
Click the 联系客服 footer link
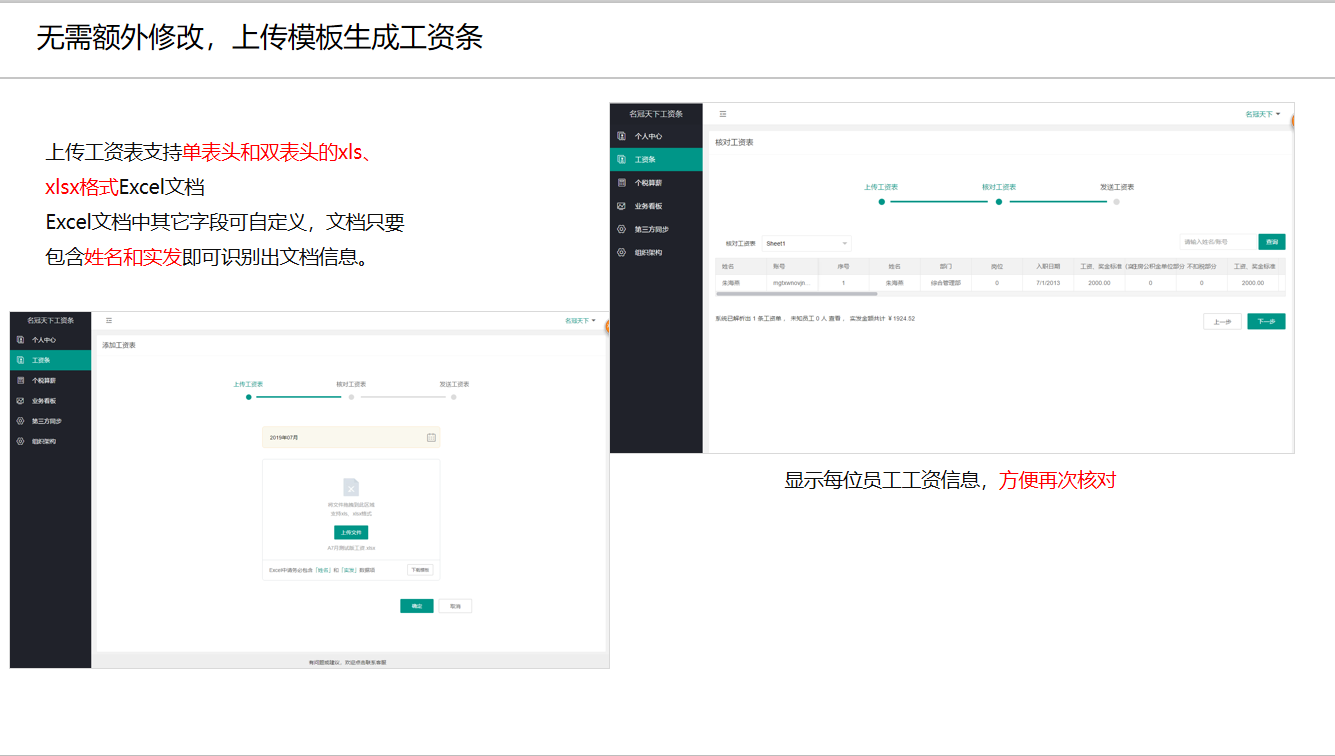(376, 662)
